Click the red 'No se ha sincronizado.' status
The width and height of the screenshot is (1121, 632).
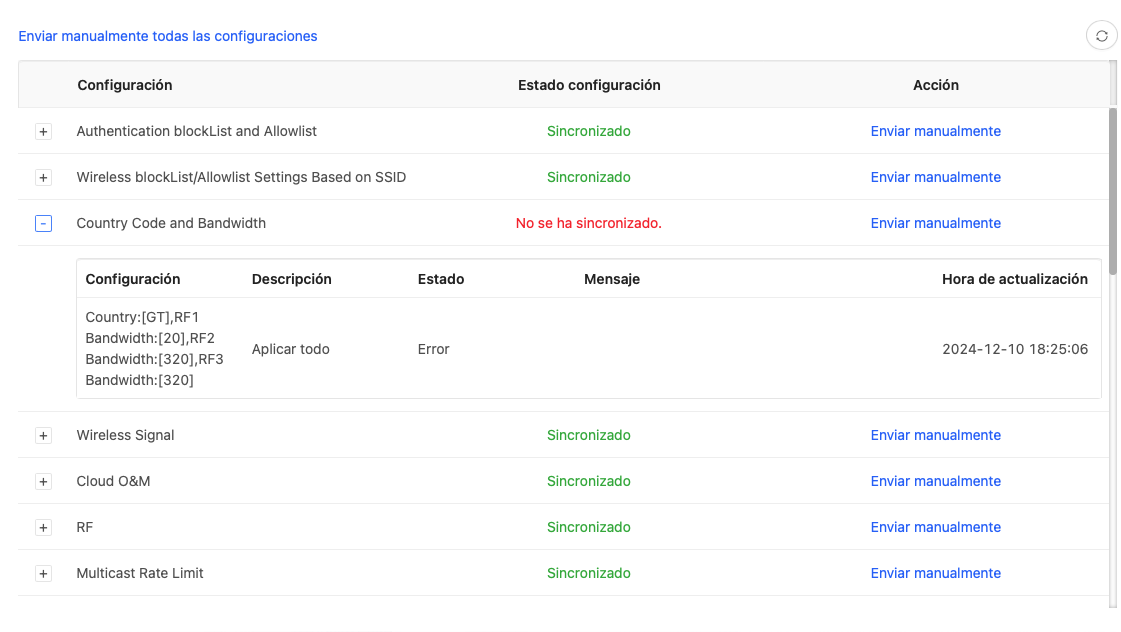pos(589,223)
